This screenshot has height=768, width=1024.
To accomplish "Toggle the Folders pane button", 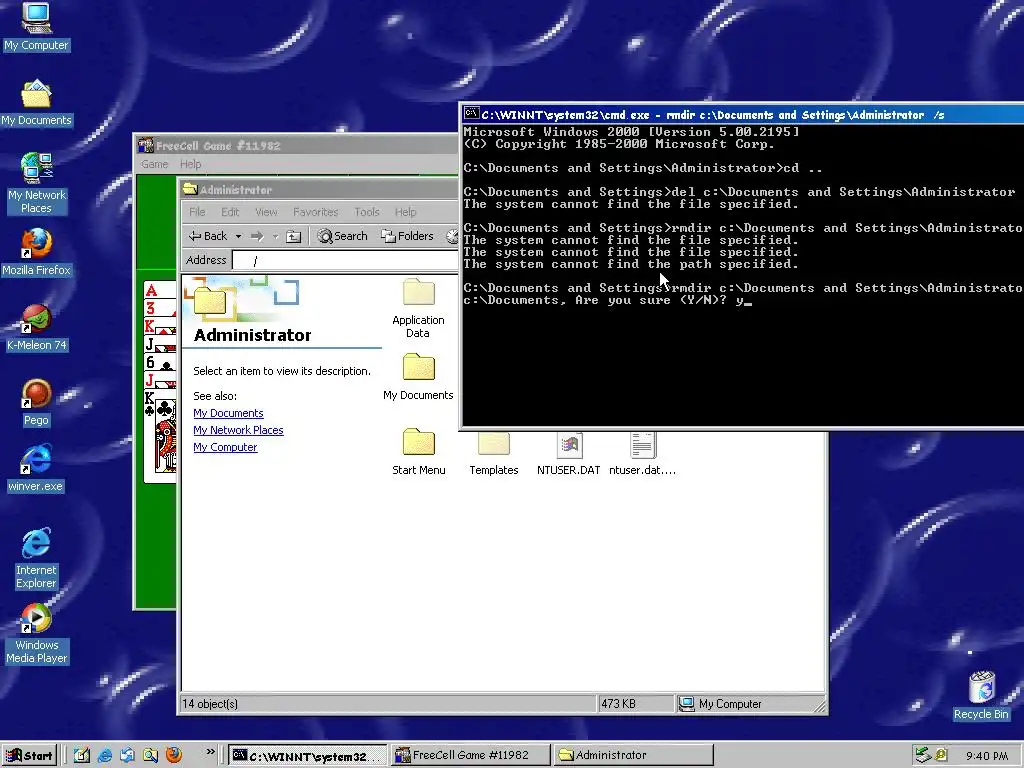I will click(x=407, y=236).
